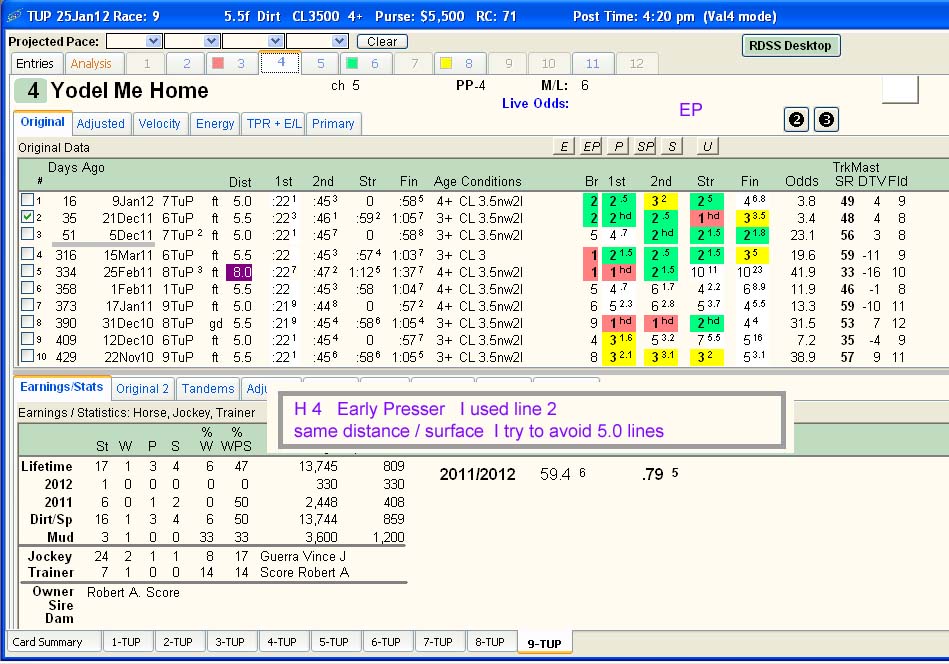Go to the 4-TUP race tab
The width and height of the screenshot is (949, 664).
tap(282, 642)
